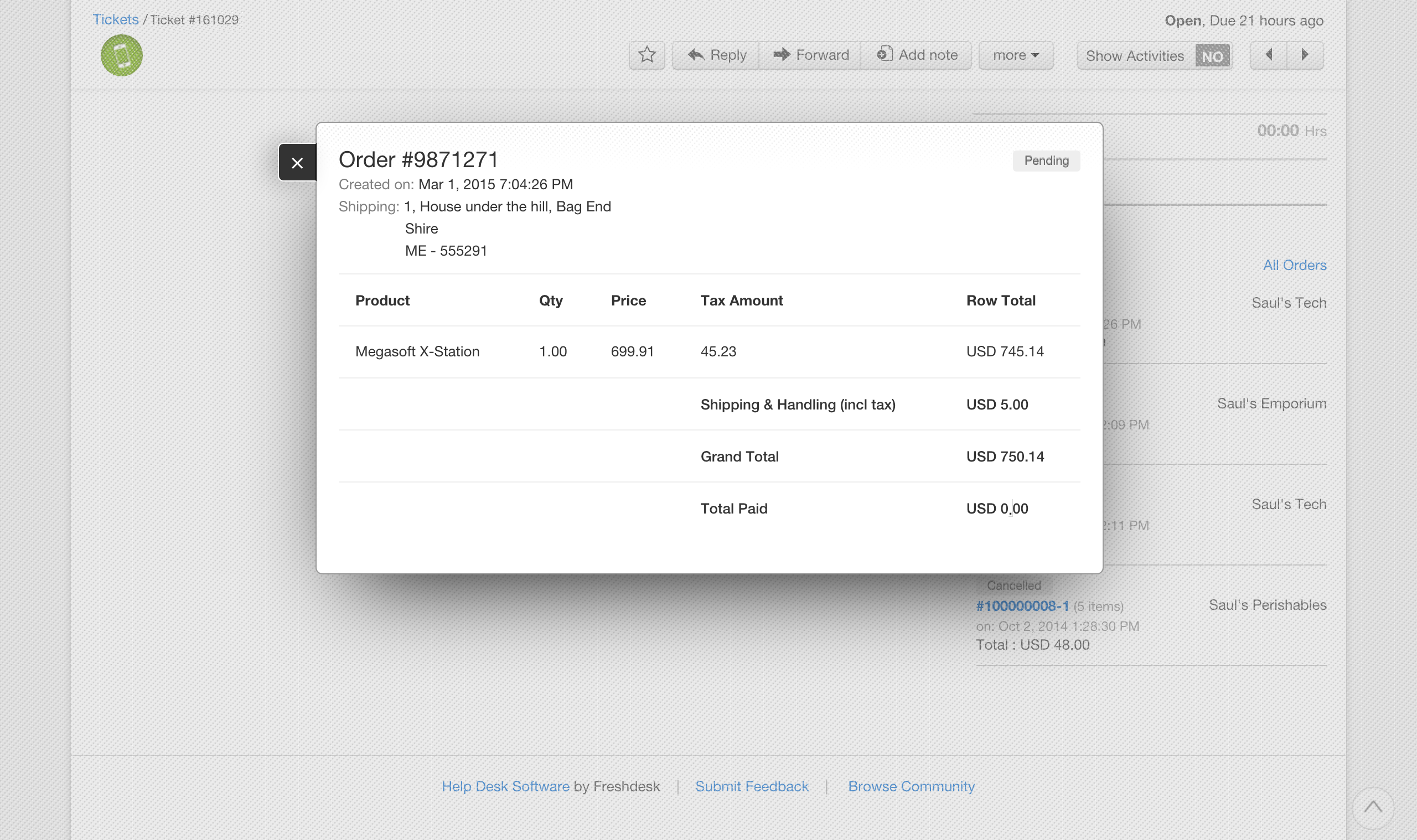Expand the more dropdown menu

point(1016,55)
